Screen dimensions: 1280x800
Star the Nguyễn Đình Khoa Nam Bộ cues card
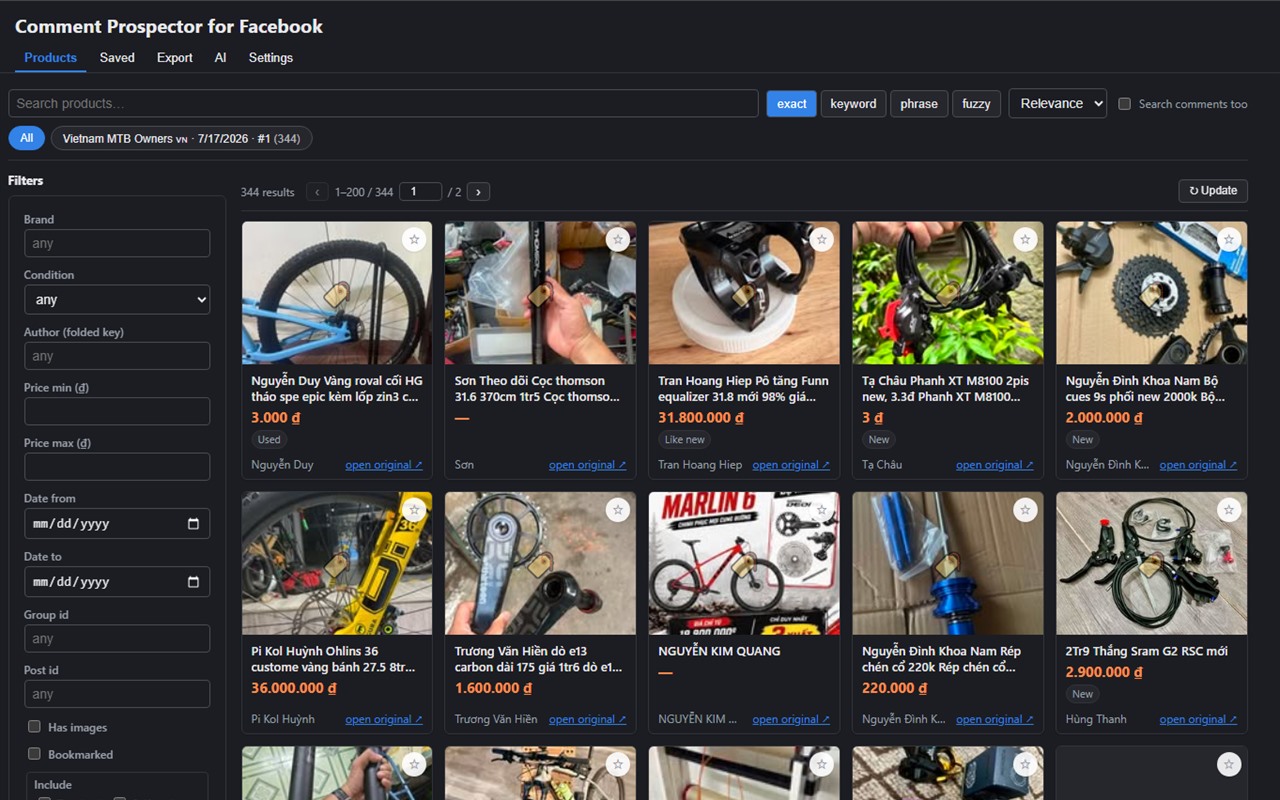1229,239
